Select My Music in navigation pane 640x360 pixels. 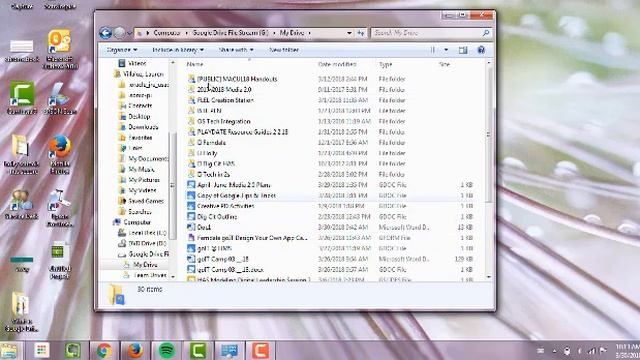[141, 169]
